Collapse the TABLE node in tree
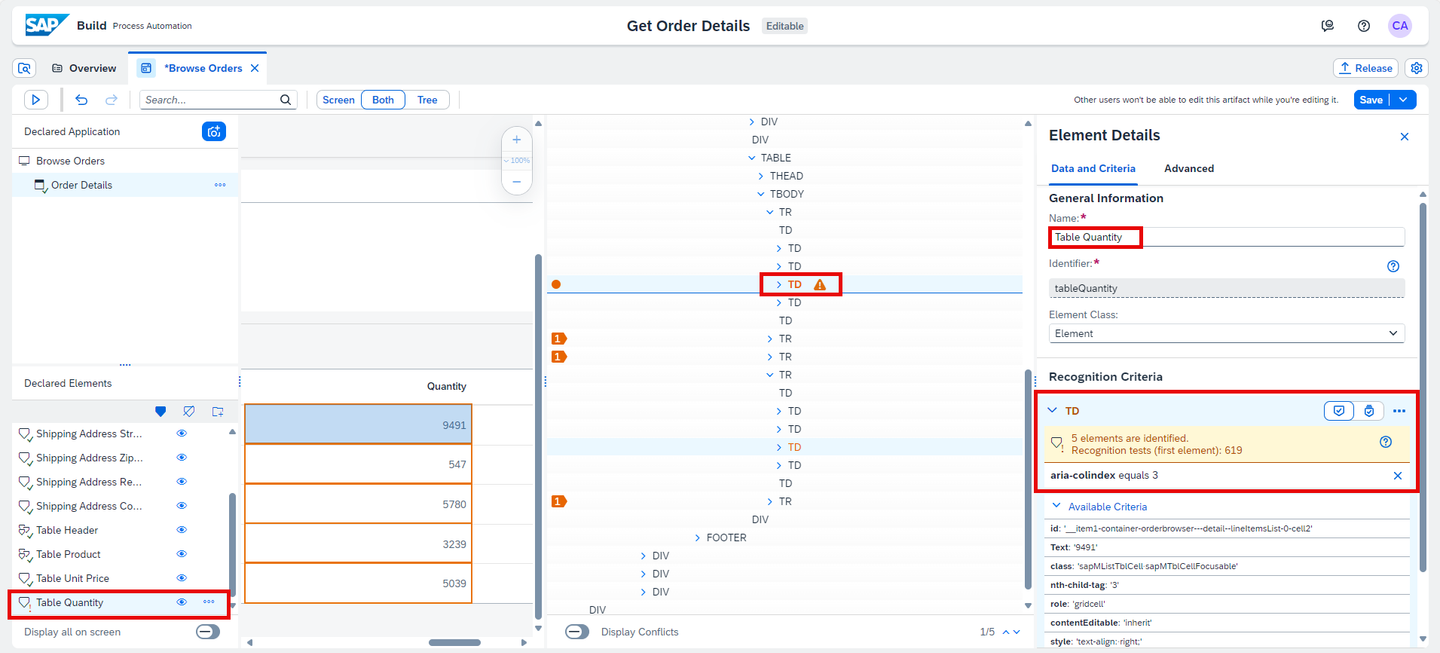This screenshot has height=653, width=1440. [x=752, y=158]
